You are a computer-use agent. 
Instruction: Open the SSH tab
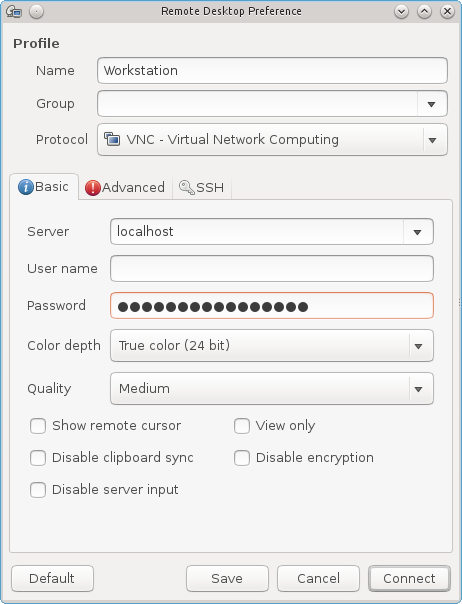[x=202, y=188]
